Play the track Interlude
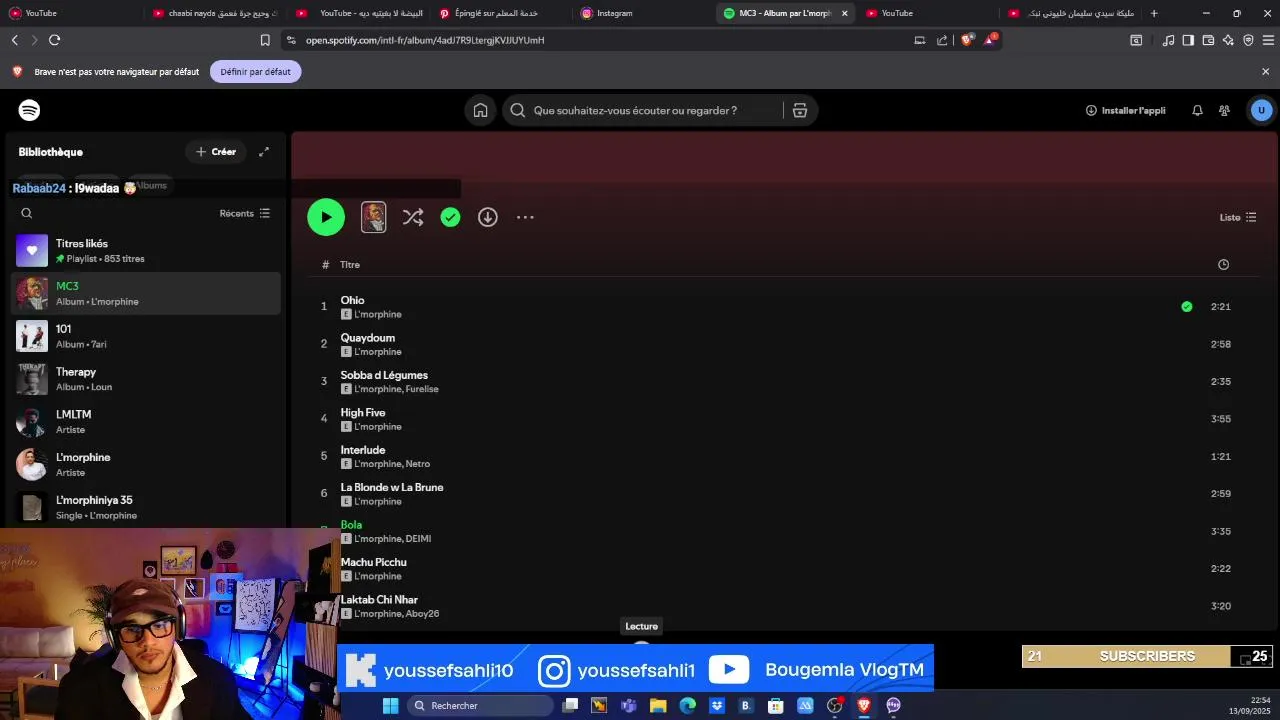1280x720 pixels. (363, 450)
